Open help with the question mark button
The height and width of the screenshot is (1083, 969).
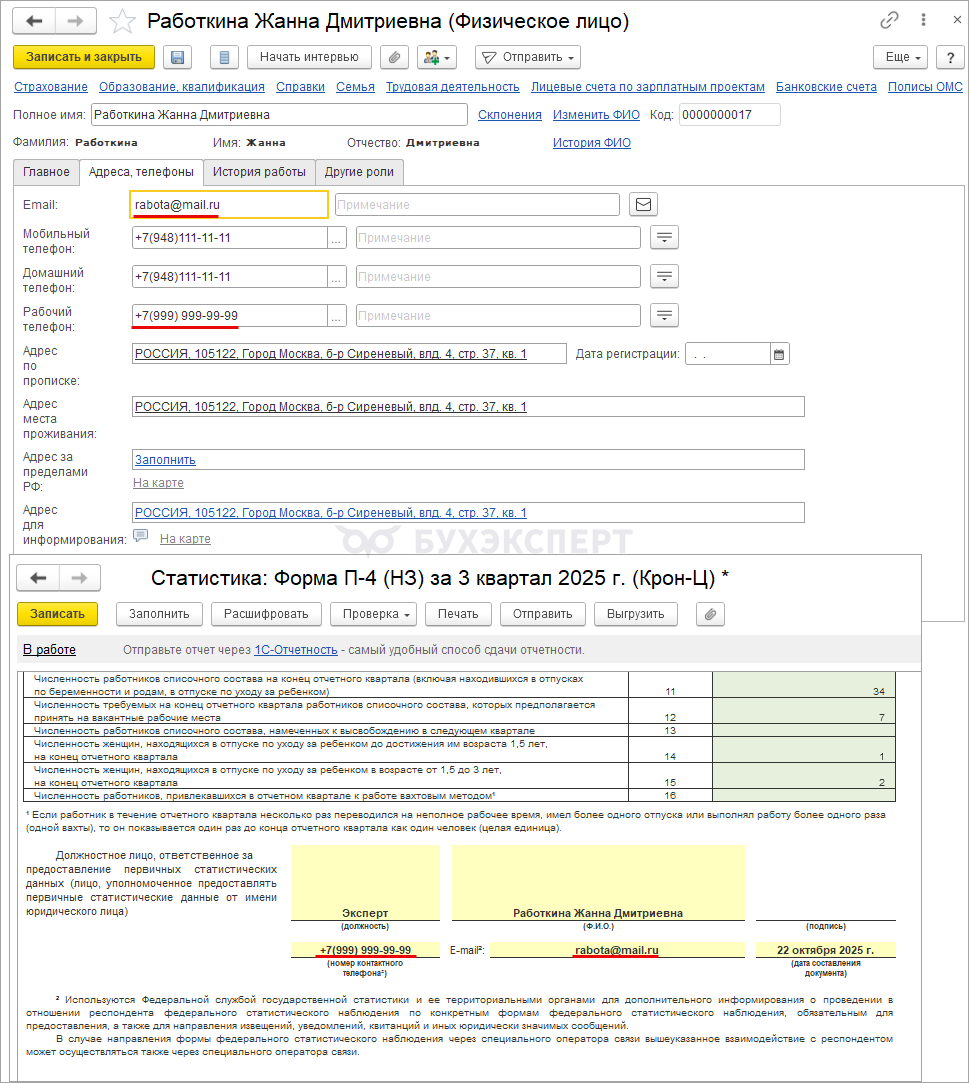click(x=950, y=57)
